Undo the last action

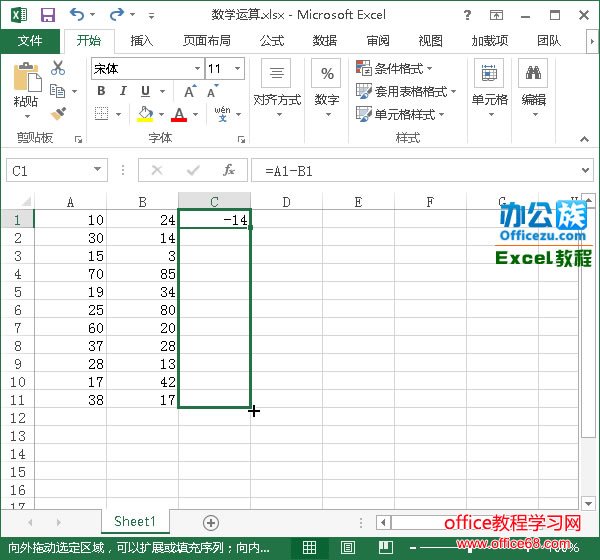(x=77, y=15)
